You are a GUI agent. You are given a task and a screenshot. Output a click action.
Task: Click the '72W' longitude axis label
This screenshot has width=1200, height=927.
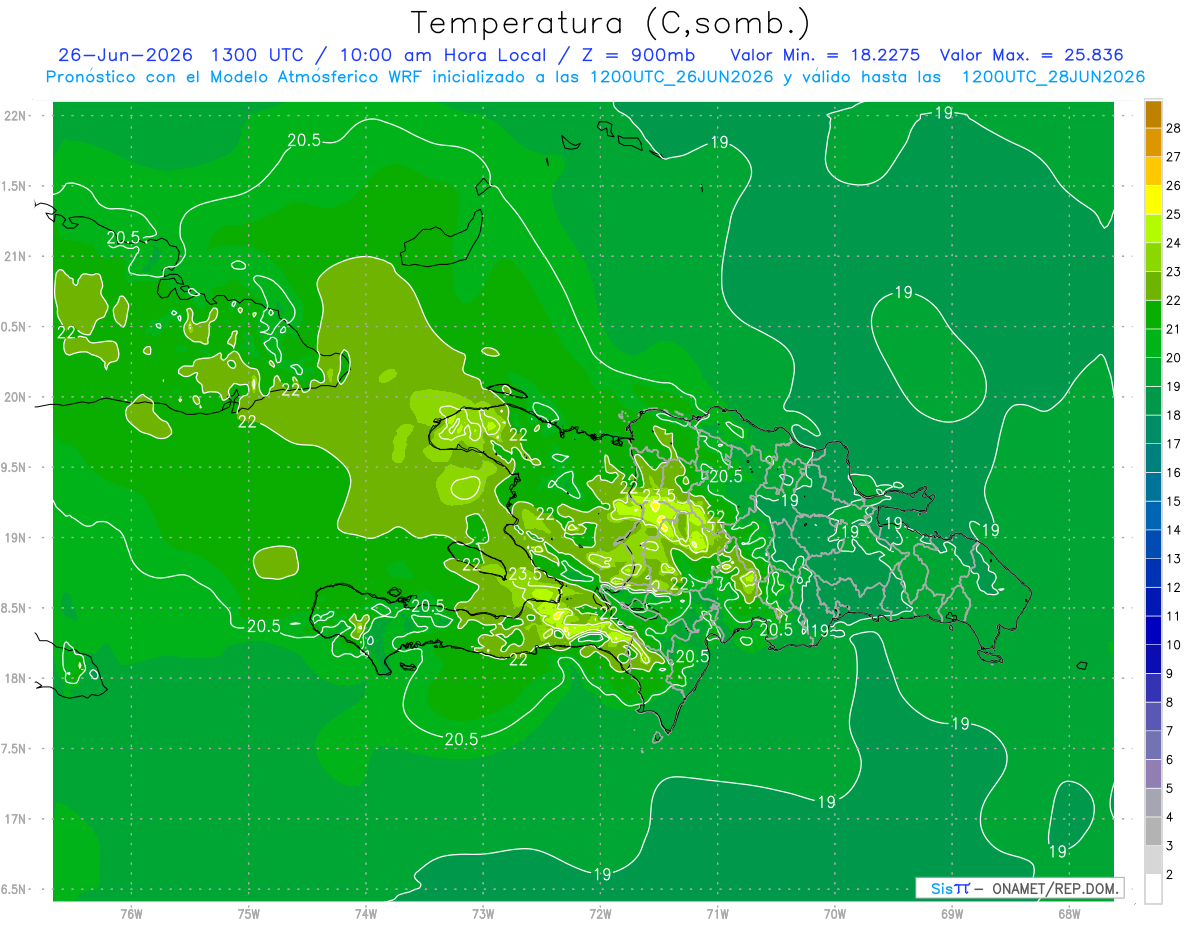(600, 913)
